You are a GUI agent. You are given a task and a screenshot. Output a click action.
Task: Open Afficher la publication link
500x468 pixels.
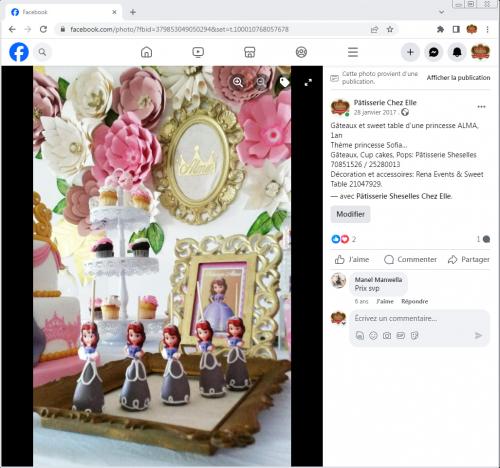pos(458,77)
